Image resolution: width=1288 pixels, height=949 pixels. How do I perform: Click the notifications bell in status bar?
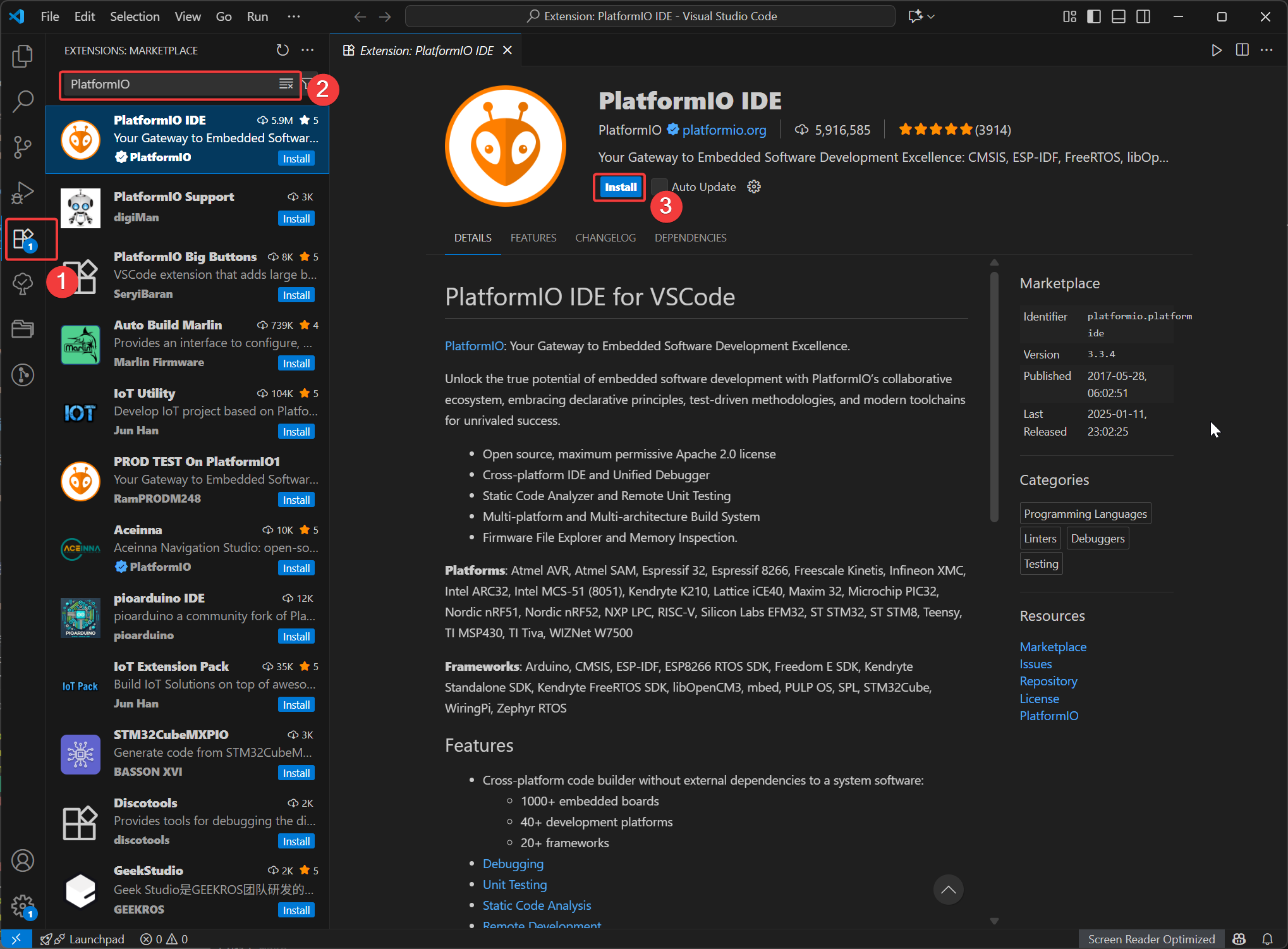[1267, 939]
